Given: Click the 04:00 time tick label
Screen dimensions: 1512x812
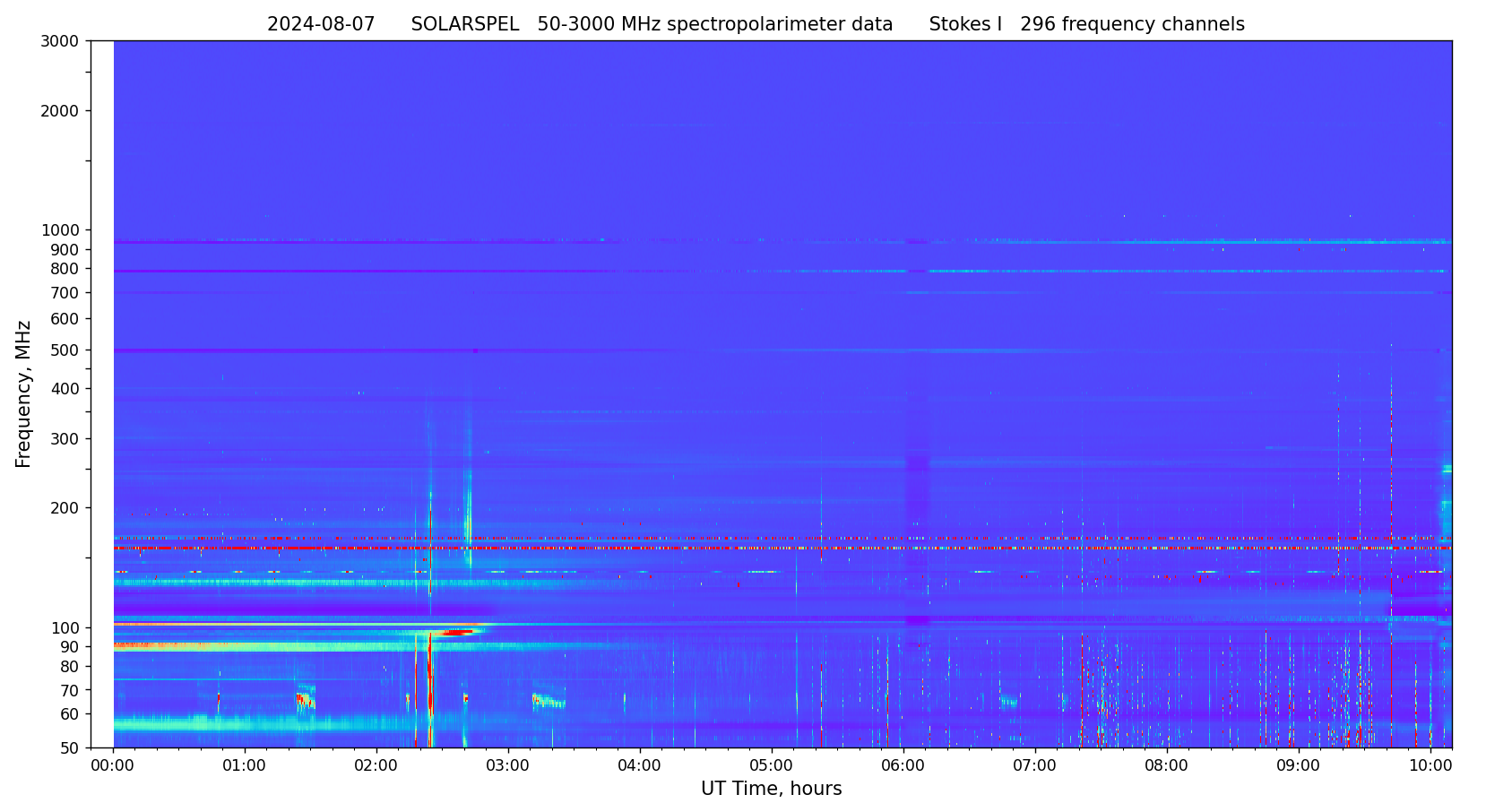Looking at the screenshot, I should [640, 765].
